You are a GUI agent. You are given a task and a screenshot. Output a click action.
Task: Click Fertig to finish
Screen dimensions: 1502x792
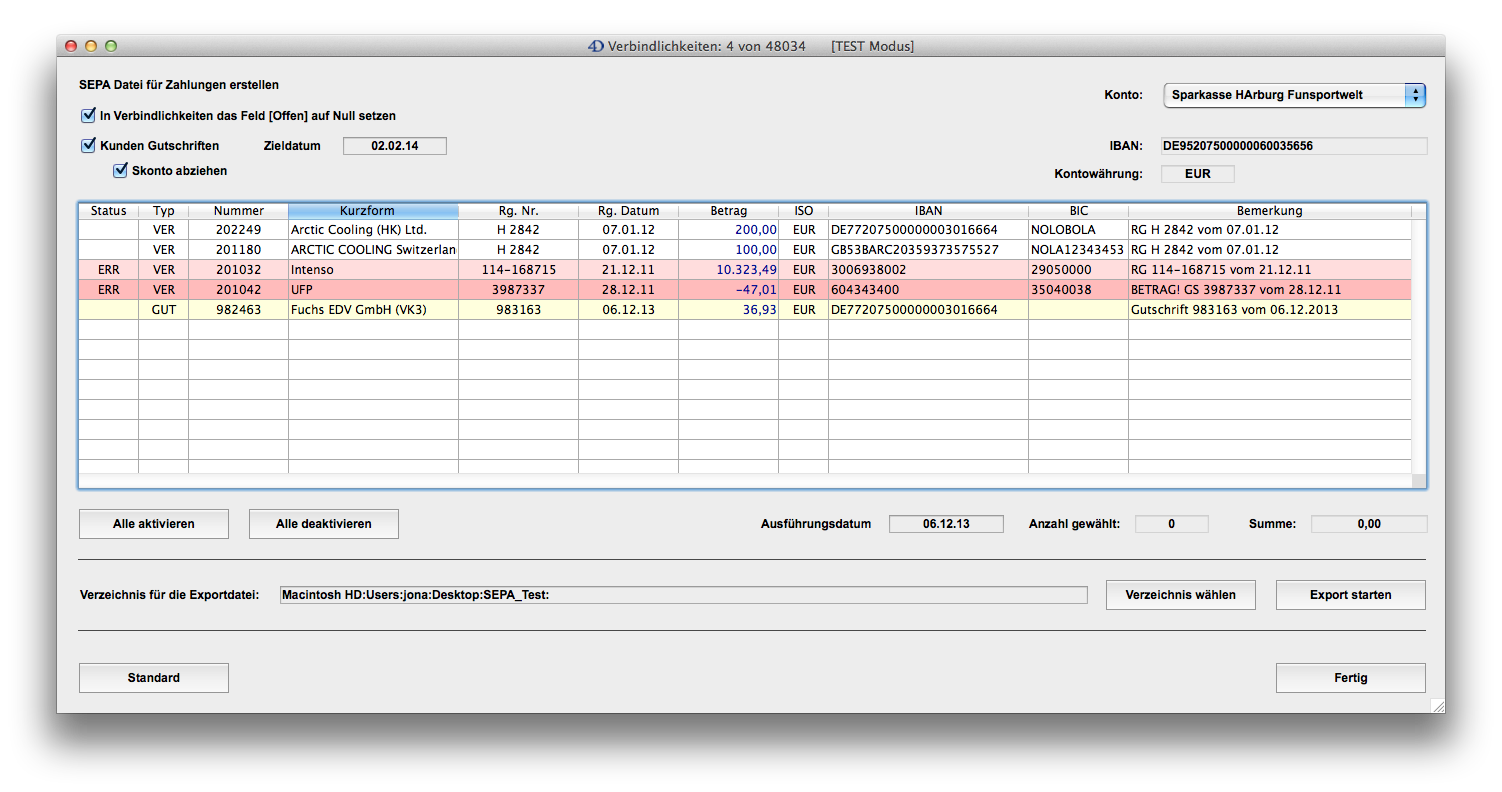click(1350, 678)
